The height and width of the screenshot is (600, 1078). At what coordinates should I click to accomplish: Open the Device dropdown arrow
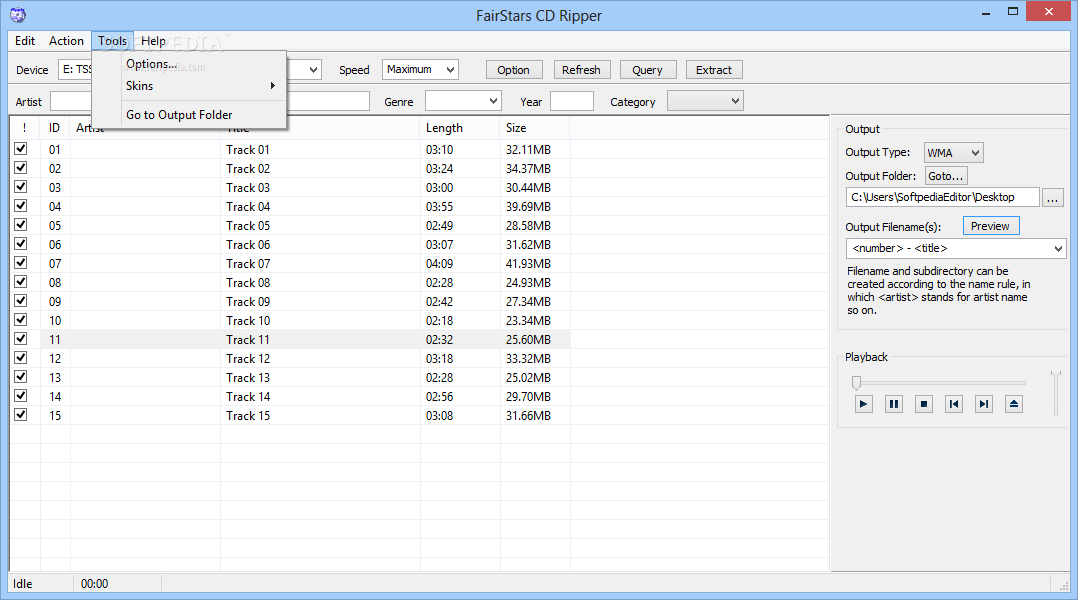coord(314,69)
